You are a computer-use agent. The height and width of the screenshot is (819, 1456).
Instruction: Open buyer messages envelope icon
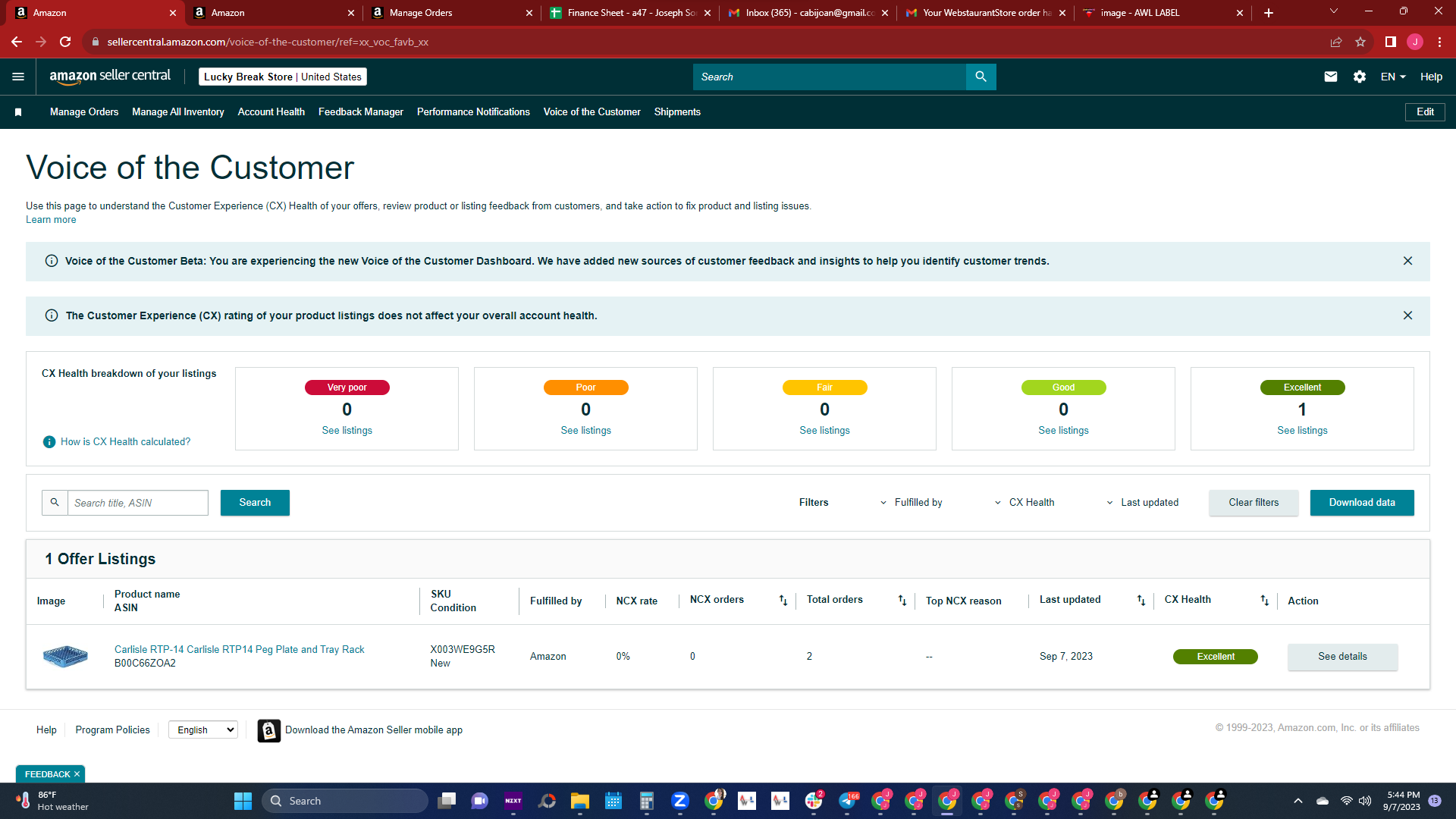pyautogui.click(x=1330, y=77)
